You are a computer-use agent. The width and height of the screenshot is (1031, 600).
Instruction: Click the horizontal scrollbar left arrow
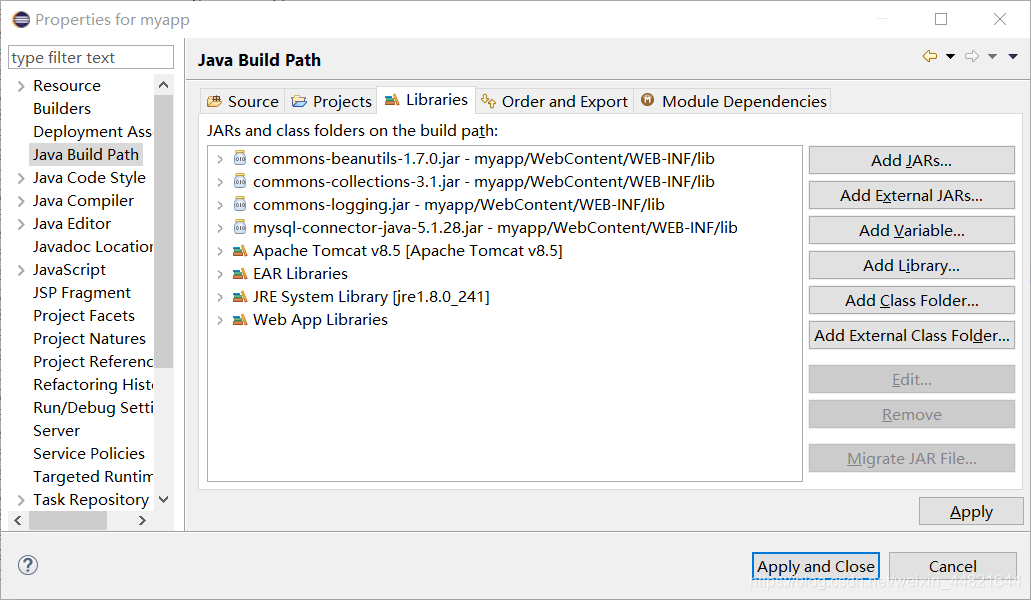(x=18, y=520)
